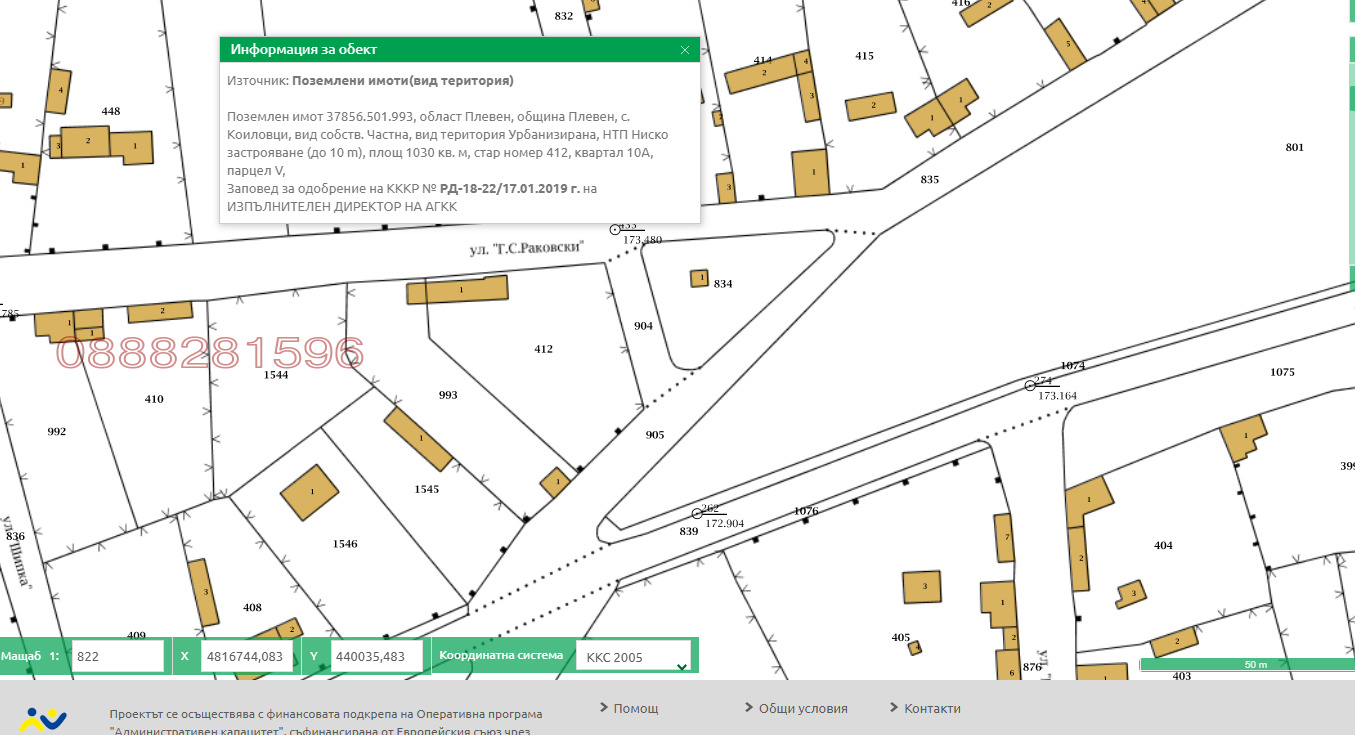
Task: Close the Информация за обект popup
Action: click(685, 50)
